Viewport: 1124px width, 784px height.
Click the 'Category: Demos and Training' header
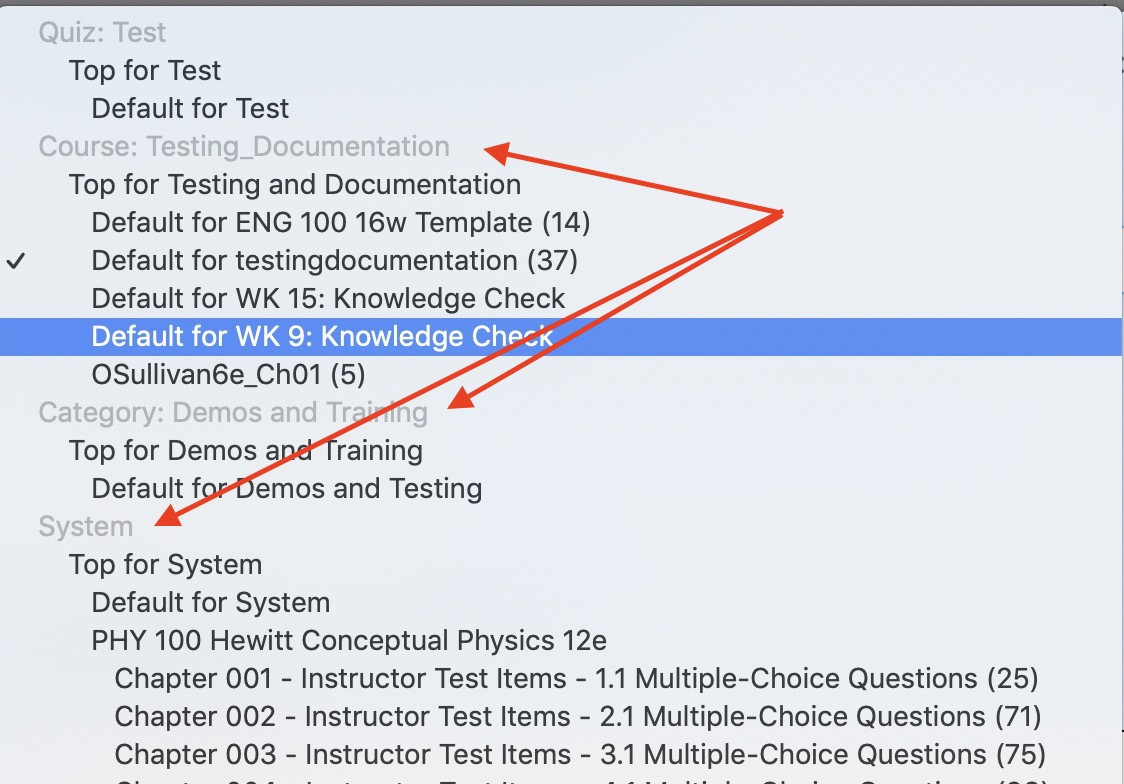(232, 412)
